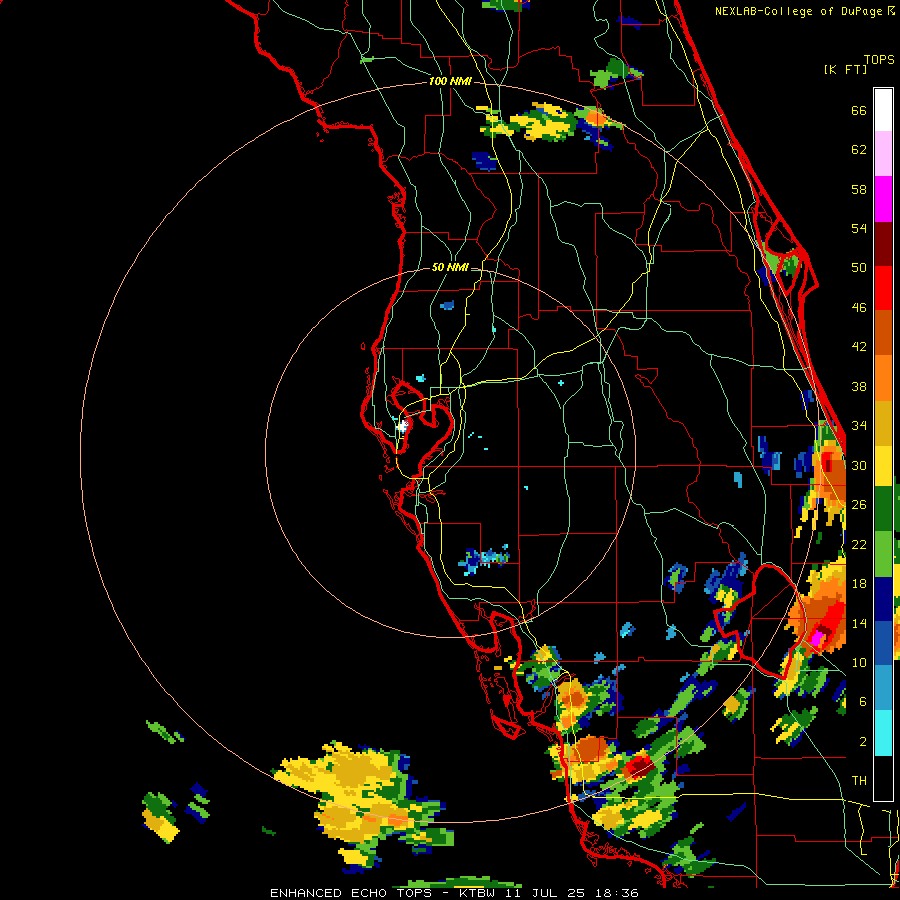Pick the magenta legend swatch

[883, 199]
